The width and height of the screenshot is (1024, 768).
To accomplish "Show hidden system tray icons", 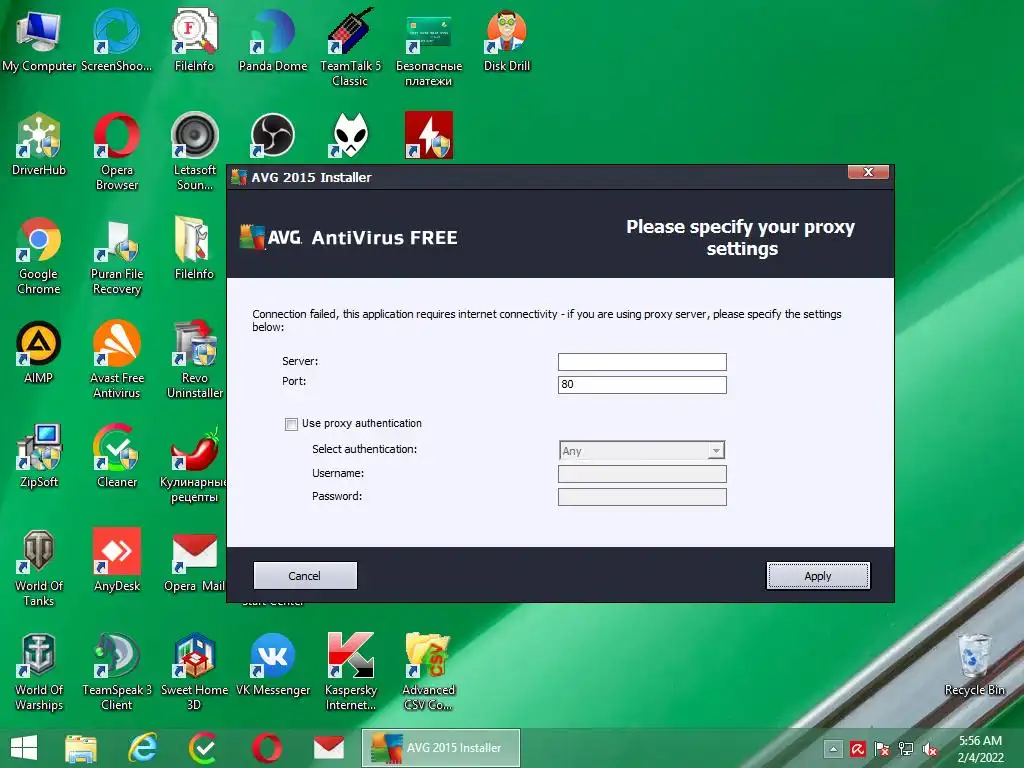I will point(833,749).
